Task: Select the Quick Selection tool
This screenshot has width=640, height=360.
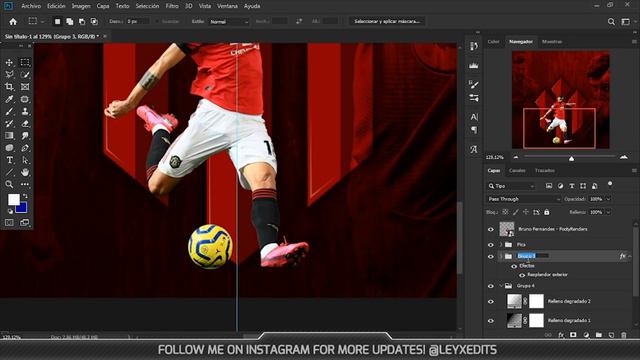Action: (x=25, y=75)
